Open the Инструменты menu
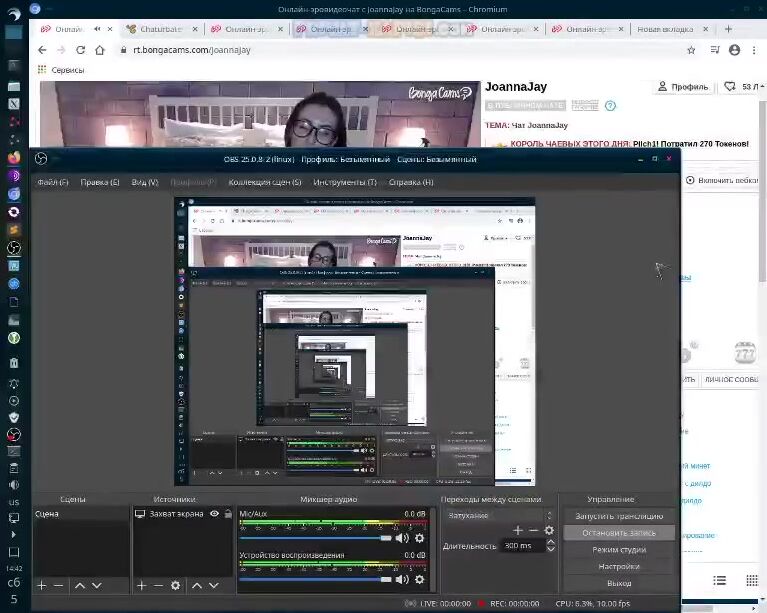 (x=344, y=182)
